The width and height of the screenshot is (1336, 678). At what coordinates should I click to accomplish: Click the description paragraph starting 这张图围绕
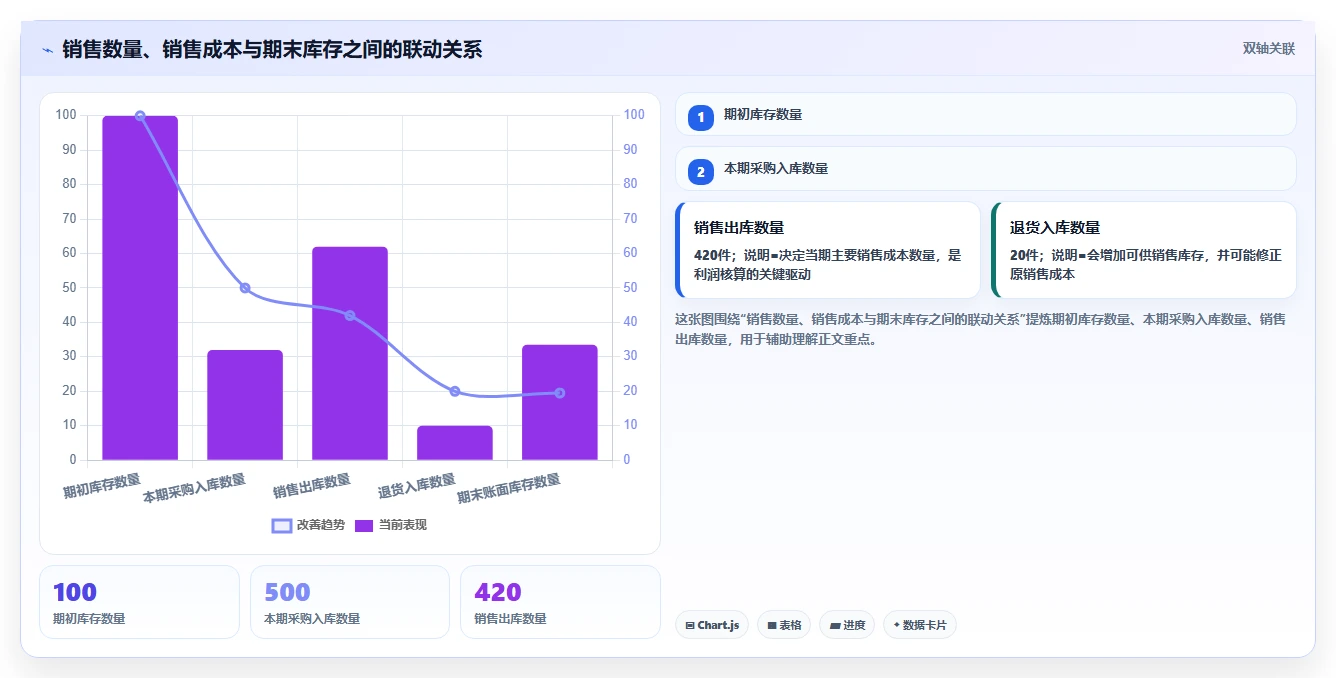[981, 329]
